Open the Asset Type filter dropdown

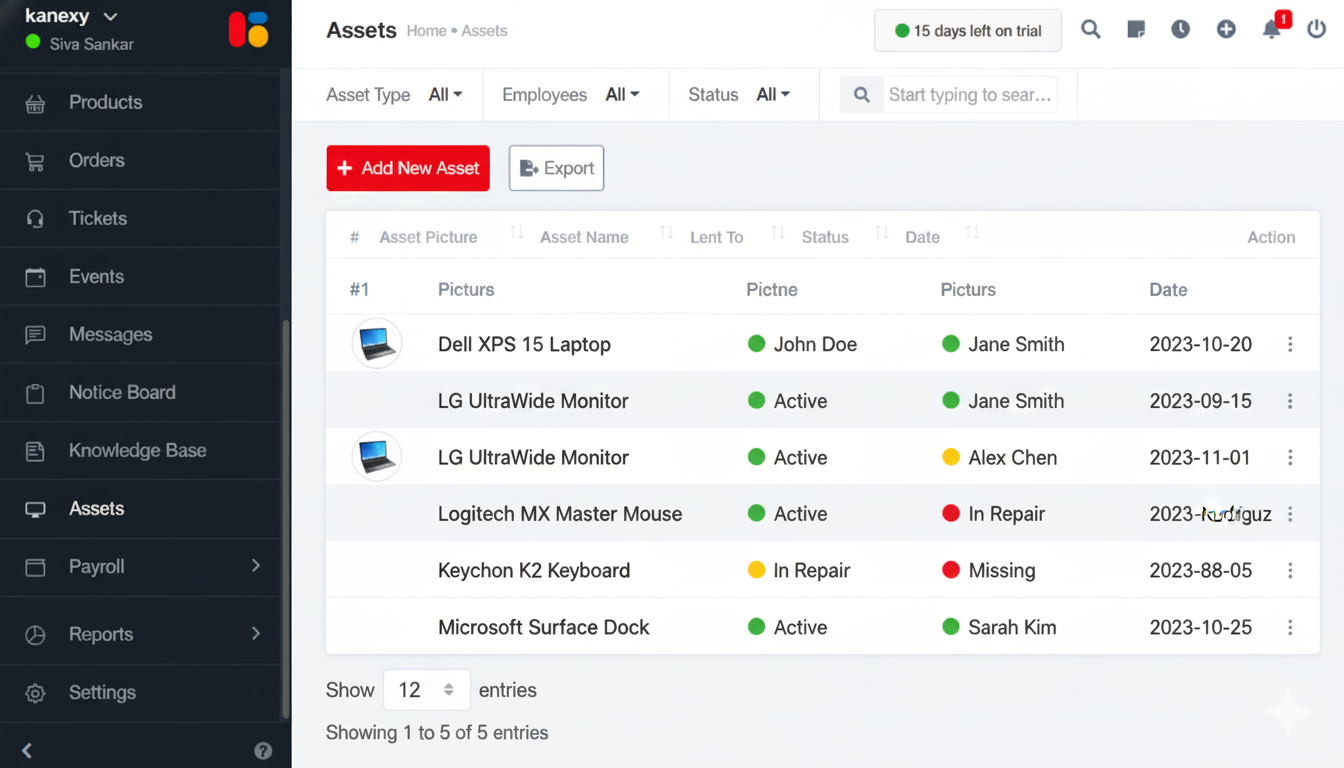pos(445,94)
